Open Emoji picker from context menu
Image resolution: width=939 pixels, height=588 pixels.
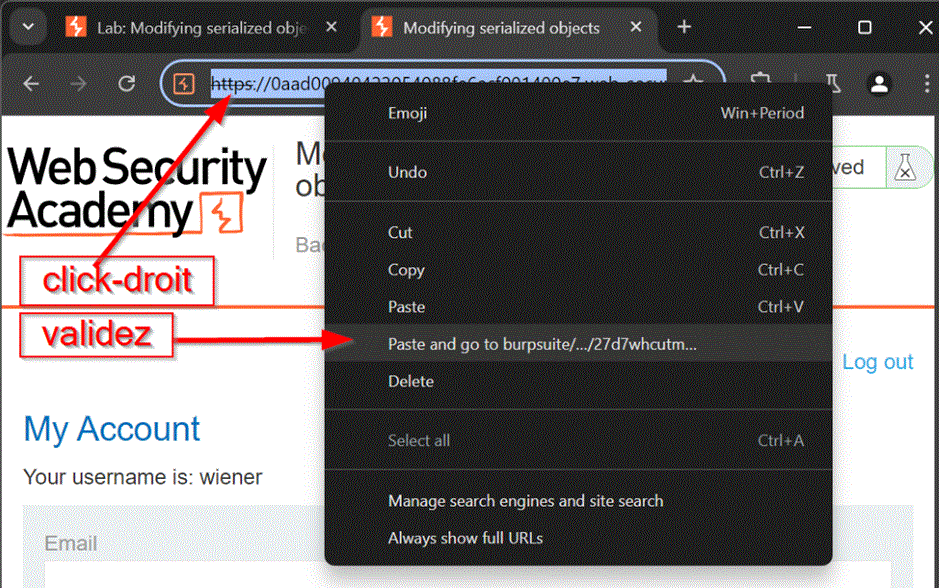click(407, 113)
